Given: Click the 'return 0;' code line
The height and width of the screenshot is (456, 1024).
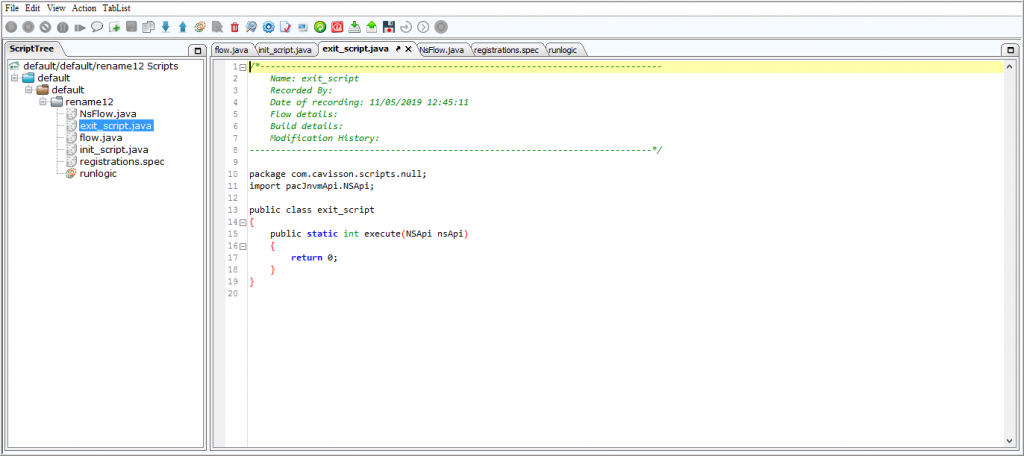Looking at the screenshot, I should [x=315, y=257].
